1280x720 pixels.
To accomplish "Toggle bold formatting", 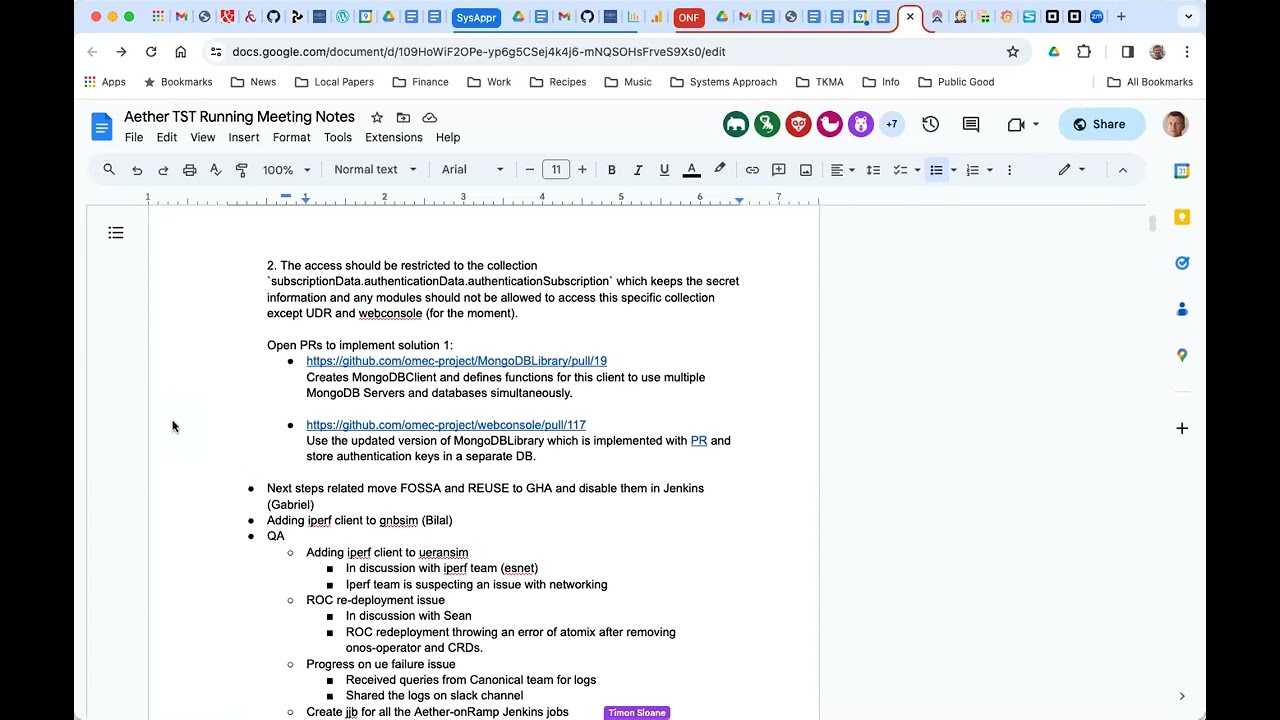I will pyautogui.click(x=612, y=170).
